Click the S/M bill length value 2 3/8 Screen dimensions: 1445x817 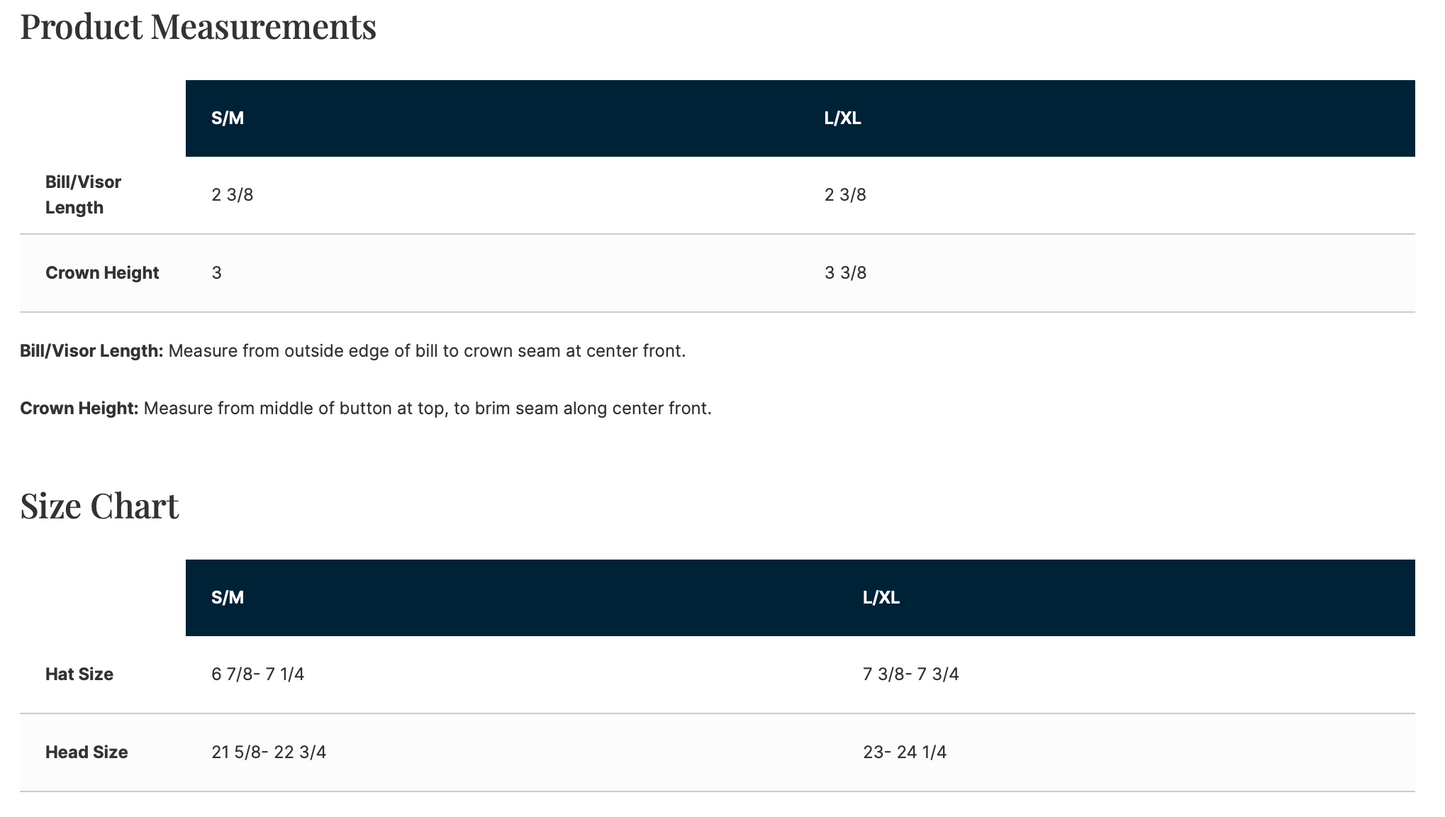pos(232,195)
